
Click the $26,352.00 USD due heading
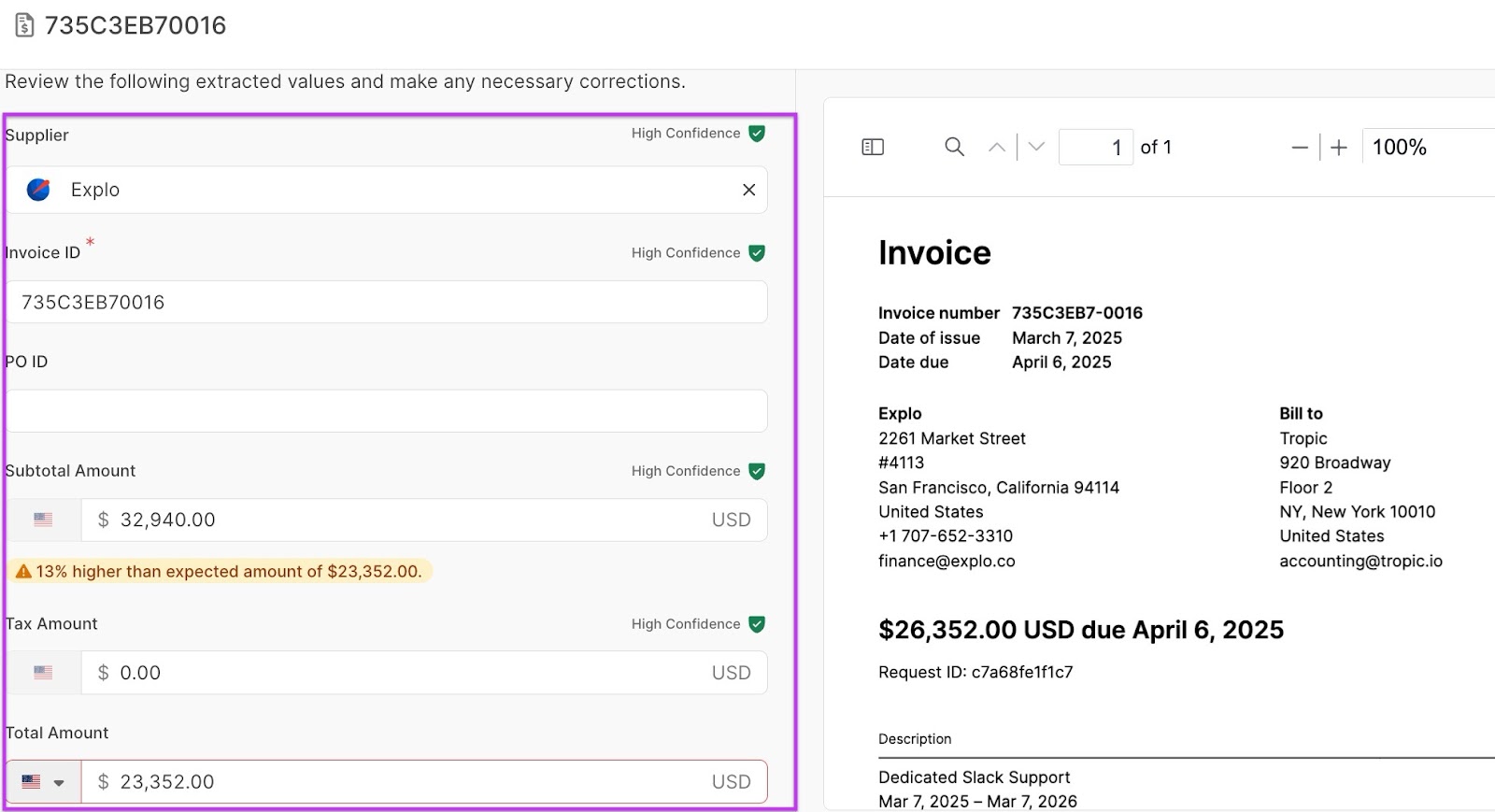tap(1081, 630)
